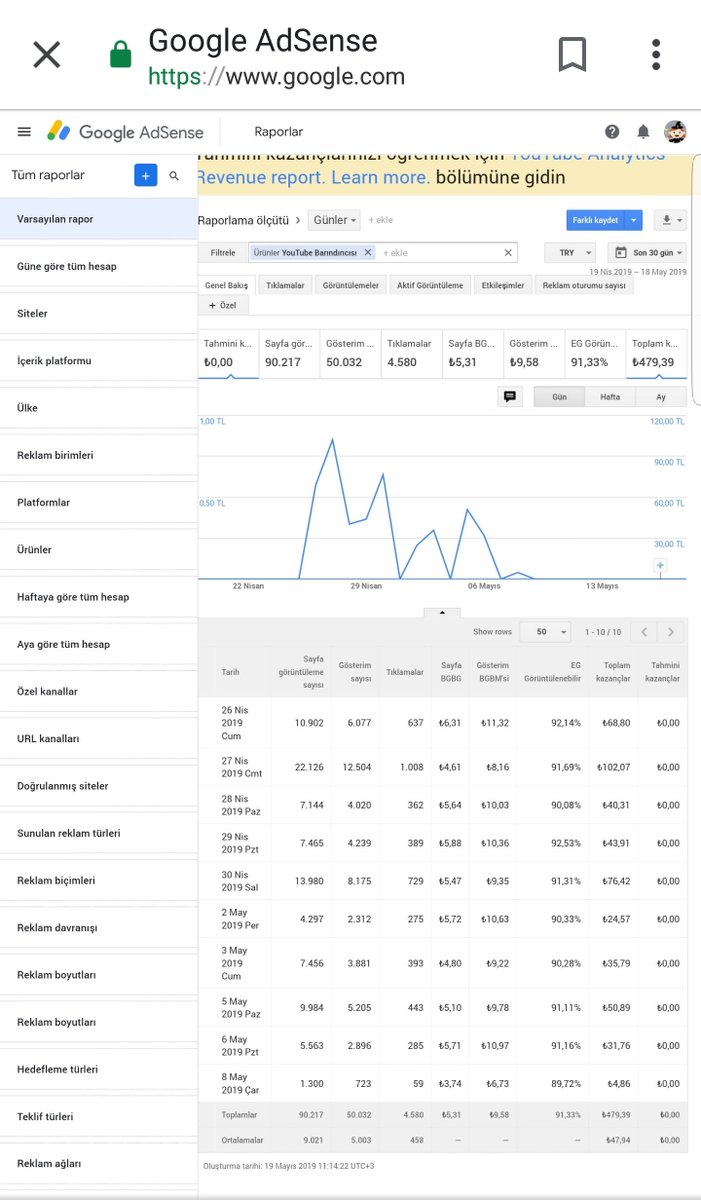This screenshot has width=701, height=1200.
Task: Toggle the 90.217 page views metric card
Action: click(x=289, y=354)
